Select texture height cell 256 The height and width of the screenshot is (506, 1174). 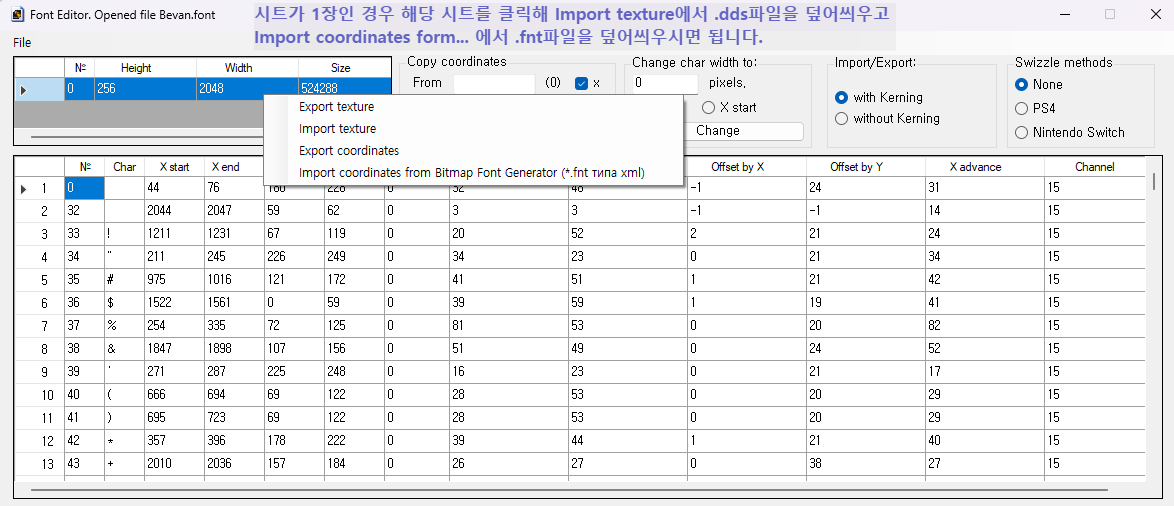[145, 90]
